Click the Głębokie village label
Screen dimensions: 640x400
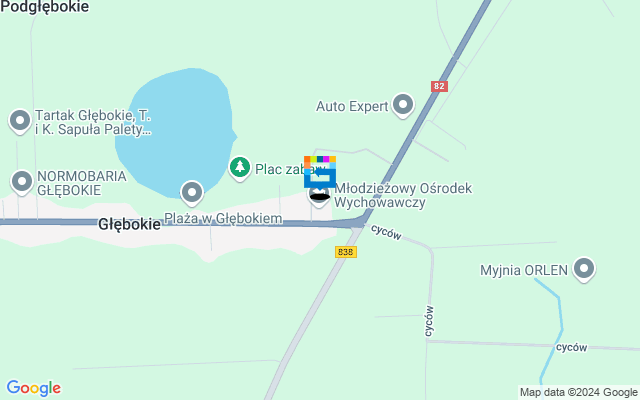tap(129, 224)
